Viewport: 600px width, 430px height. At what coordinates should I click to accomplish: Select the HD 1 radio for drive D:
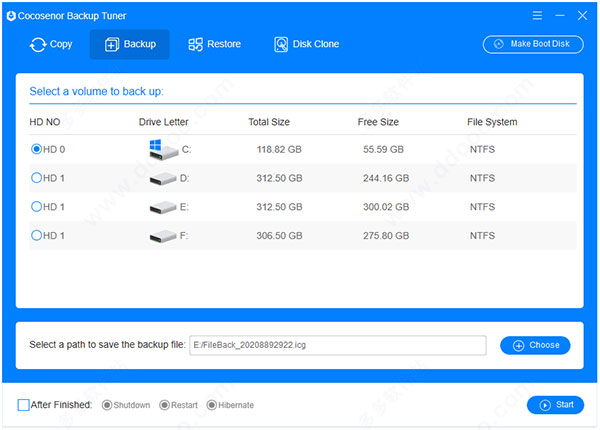click(36, 178)
